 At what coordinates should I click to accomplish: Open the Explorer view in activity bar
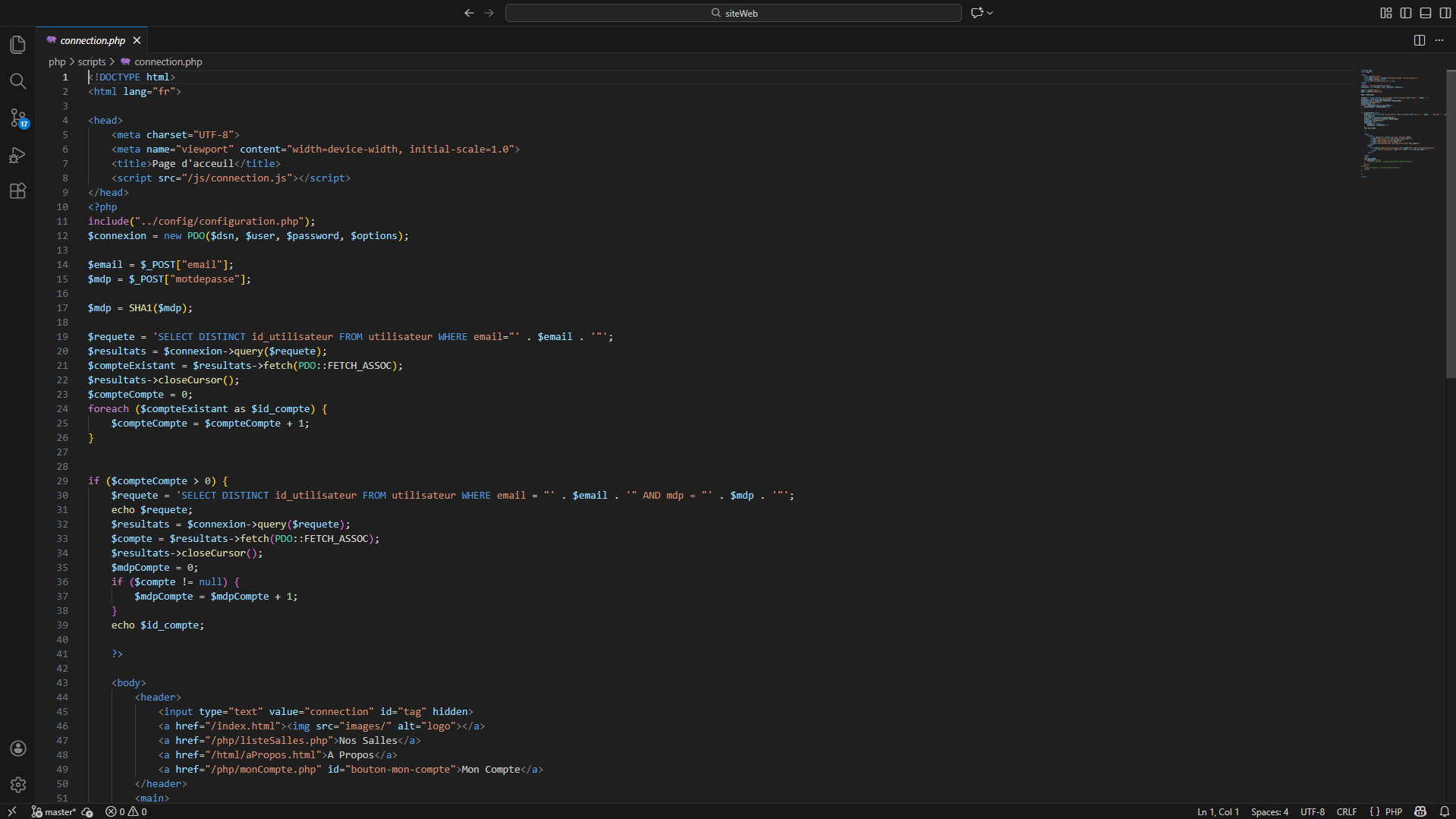(18, 45)
